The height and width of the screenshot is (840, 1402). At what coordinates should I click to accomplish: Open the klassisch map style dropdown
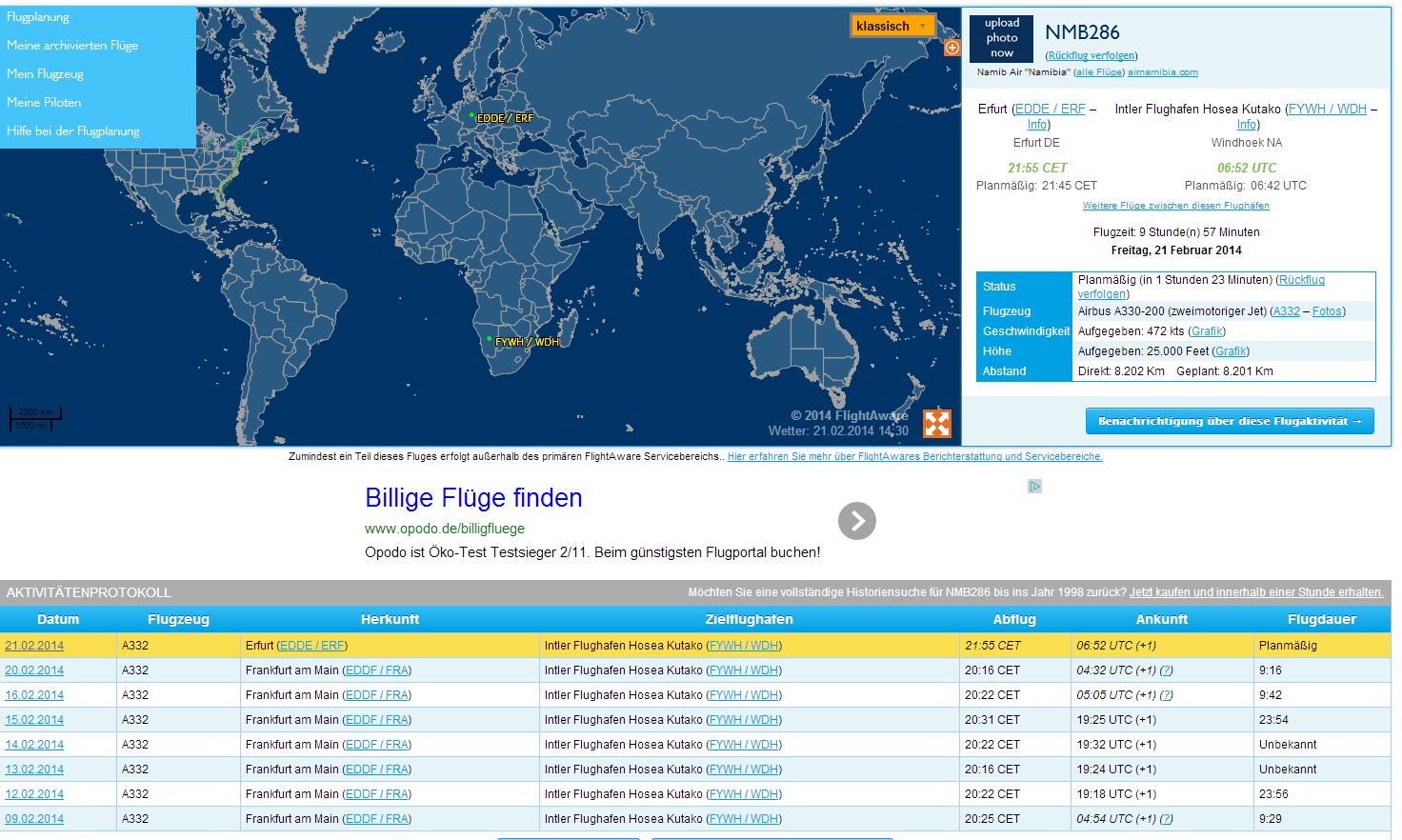pos(891,26)
